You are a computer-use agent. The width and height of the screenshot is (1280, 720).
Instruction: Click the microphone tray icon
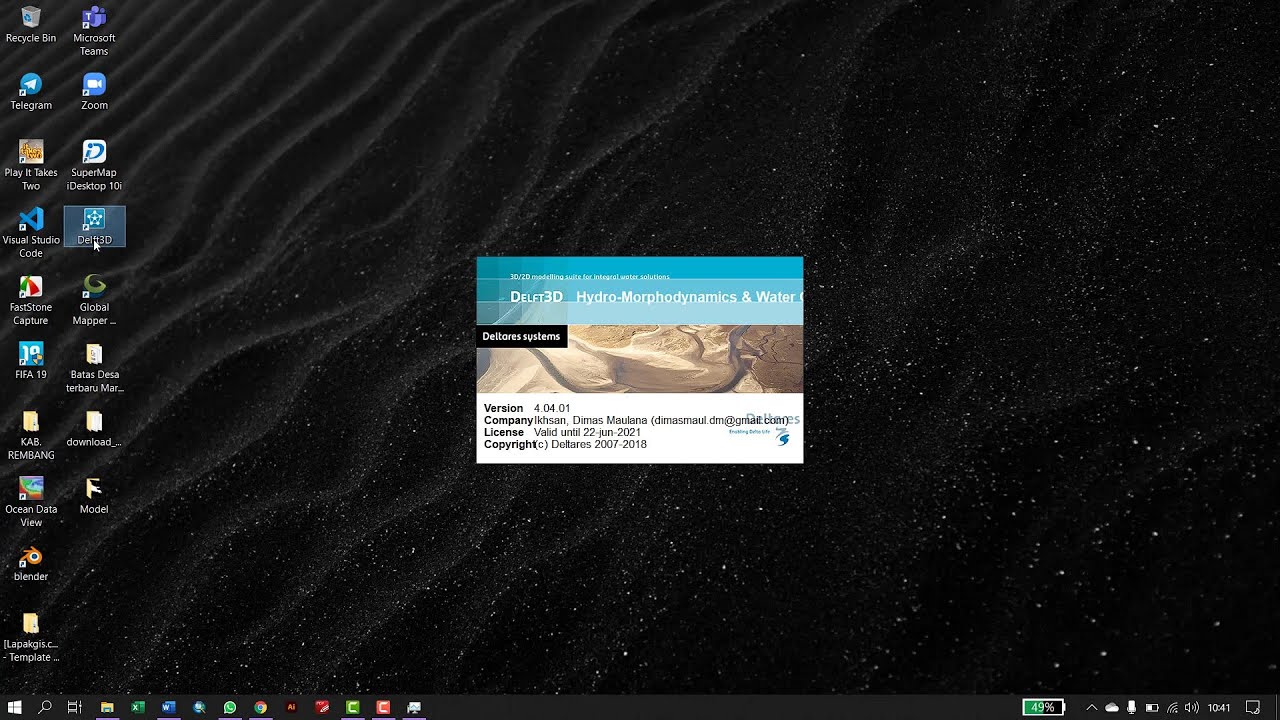(1131, 707)
